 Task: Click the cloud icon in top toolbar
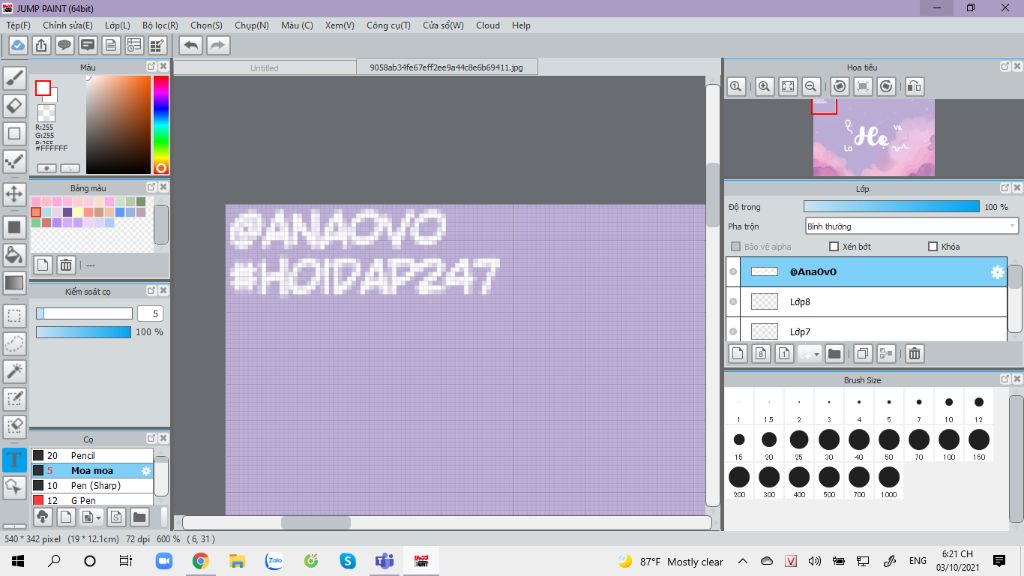tap(18, 45)
